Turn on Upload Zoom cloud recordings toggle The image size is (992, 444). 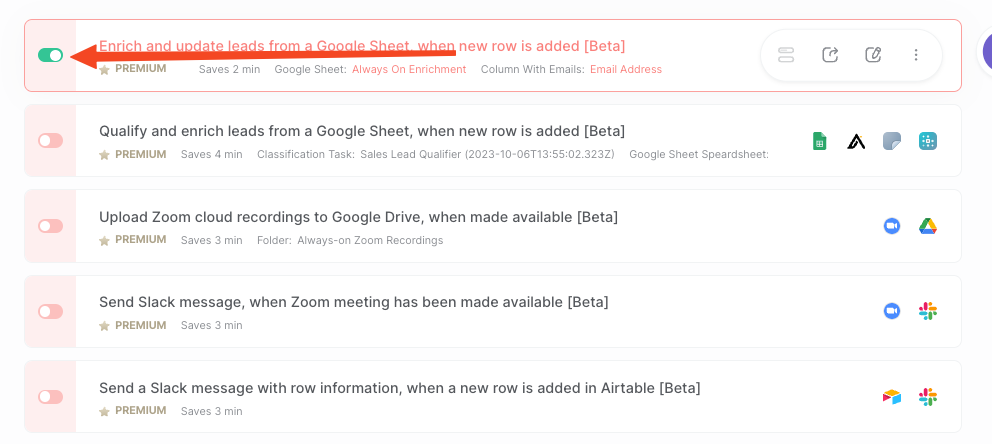[51, 226]
